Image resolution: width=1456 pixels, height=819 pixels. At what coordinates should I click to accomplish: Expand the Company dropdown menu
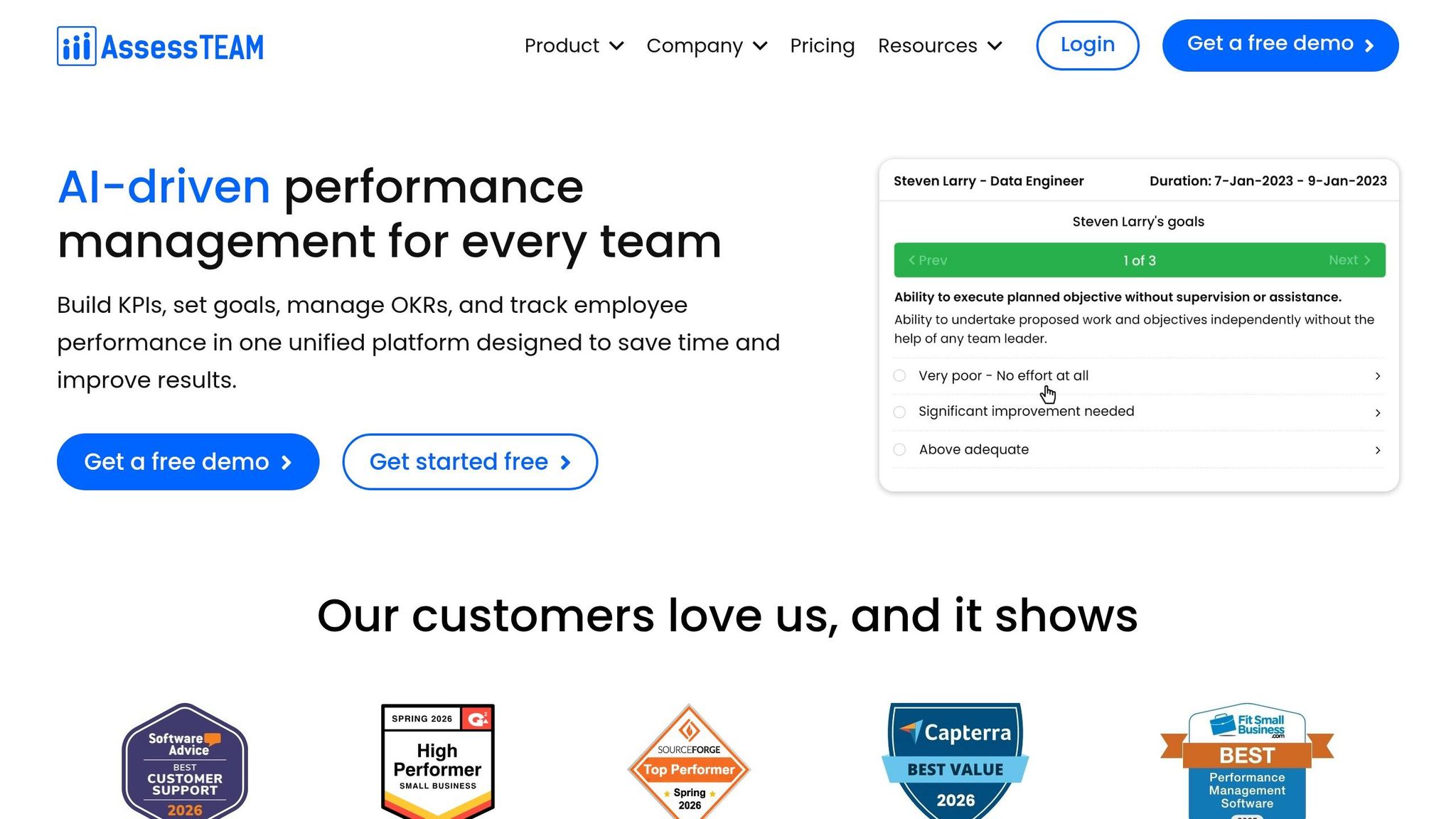[707, 45]
